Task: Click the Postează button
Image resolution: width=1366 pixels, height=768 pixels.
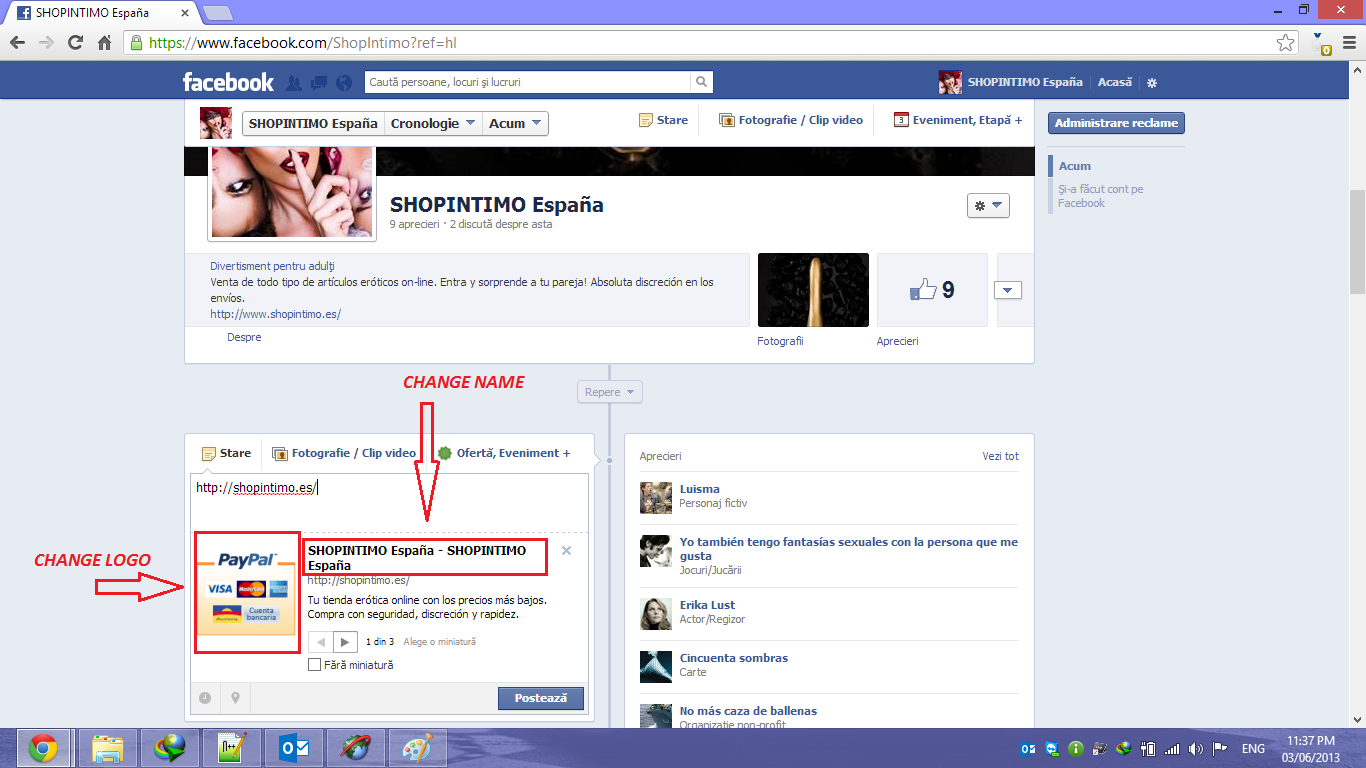Action: click(x=541, y=698)
